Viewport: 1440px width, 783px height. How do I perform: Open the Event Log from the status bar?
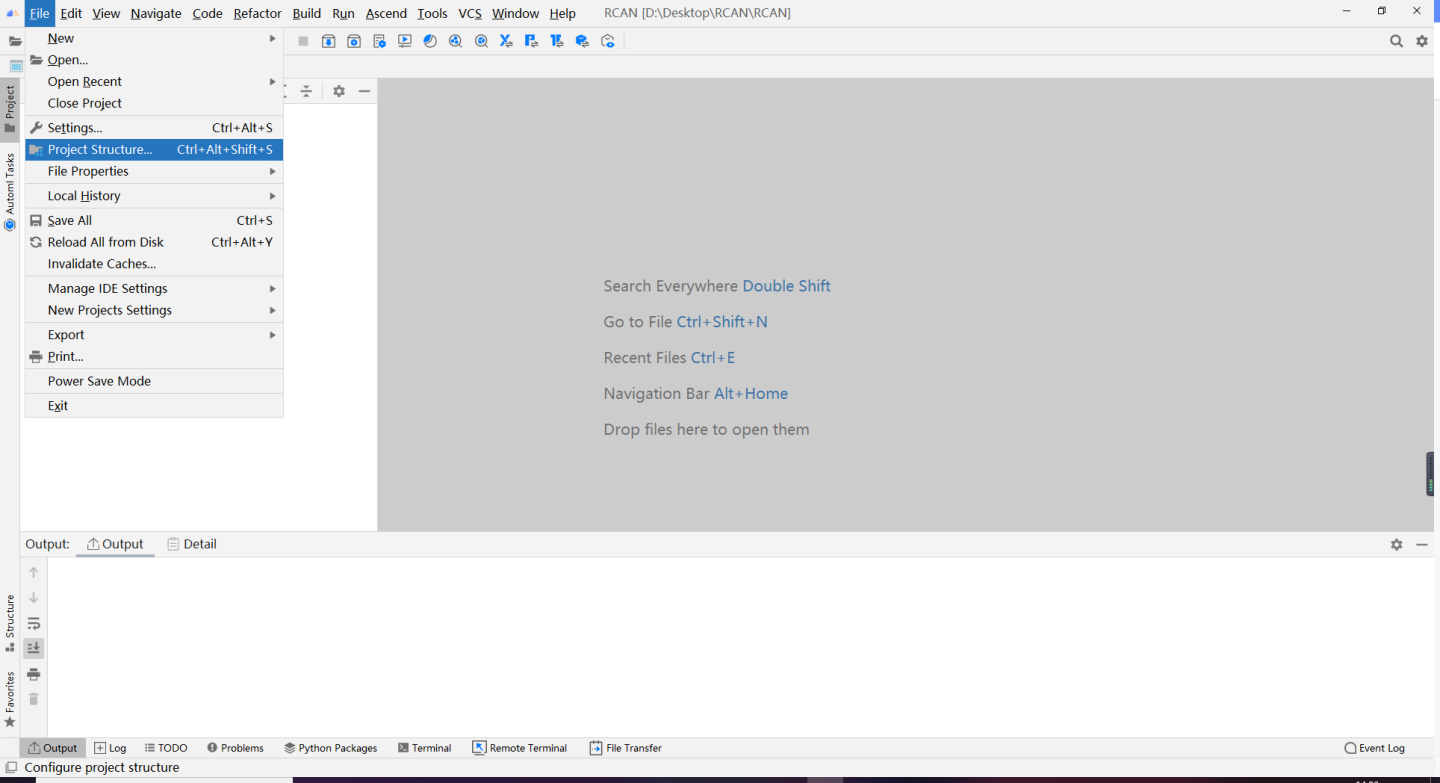(1375, 747)
